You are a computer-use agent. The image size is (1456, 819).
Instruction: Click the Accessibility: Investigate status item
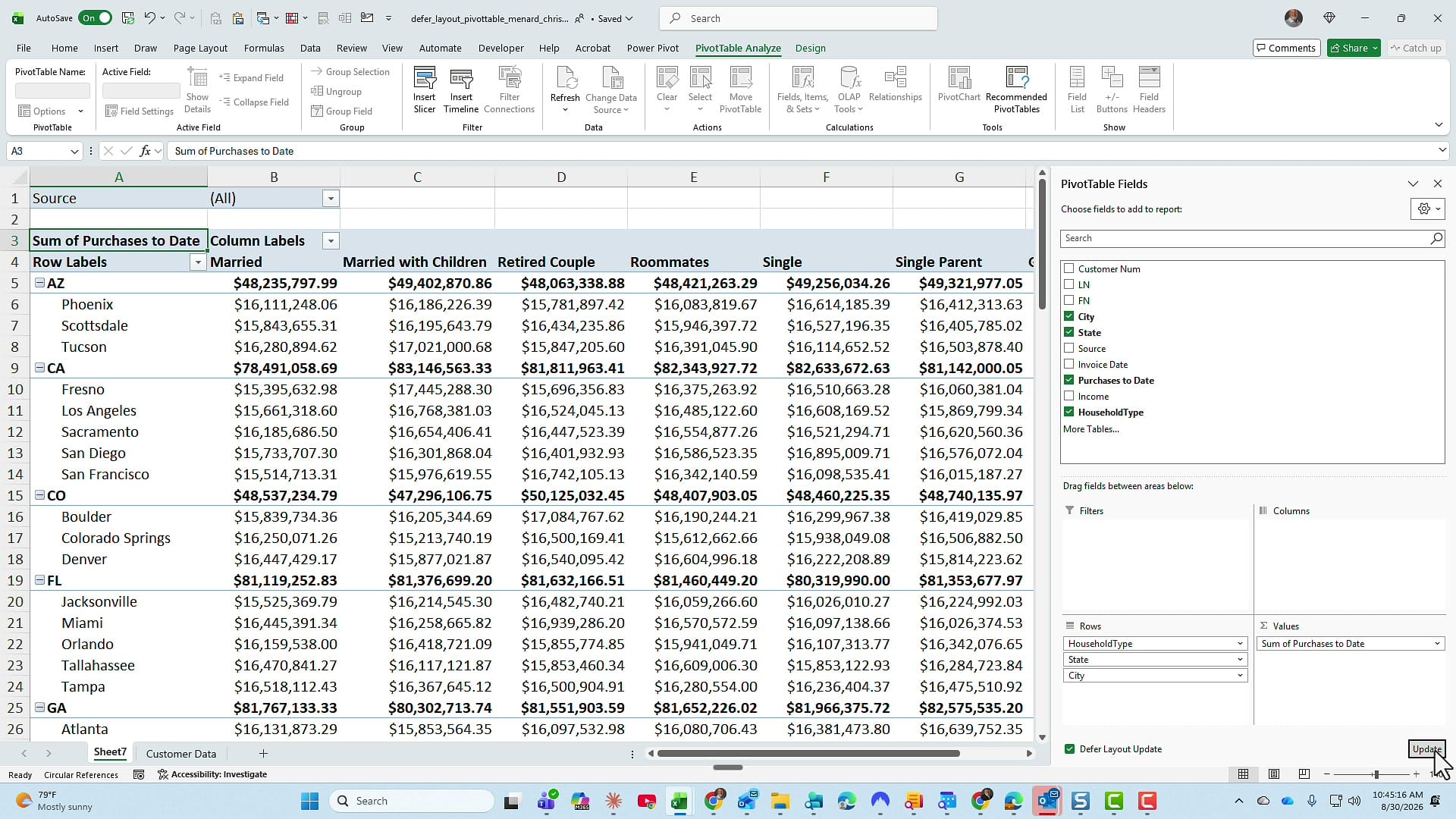click(x=212, y=774)
